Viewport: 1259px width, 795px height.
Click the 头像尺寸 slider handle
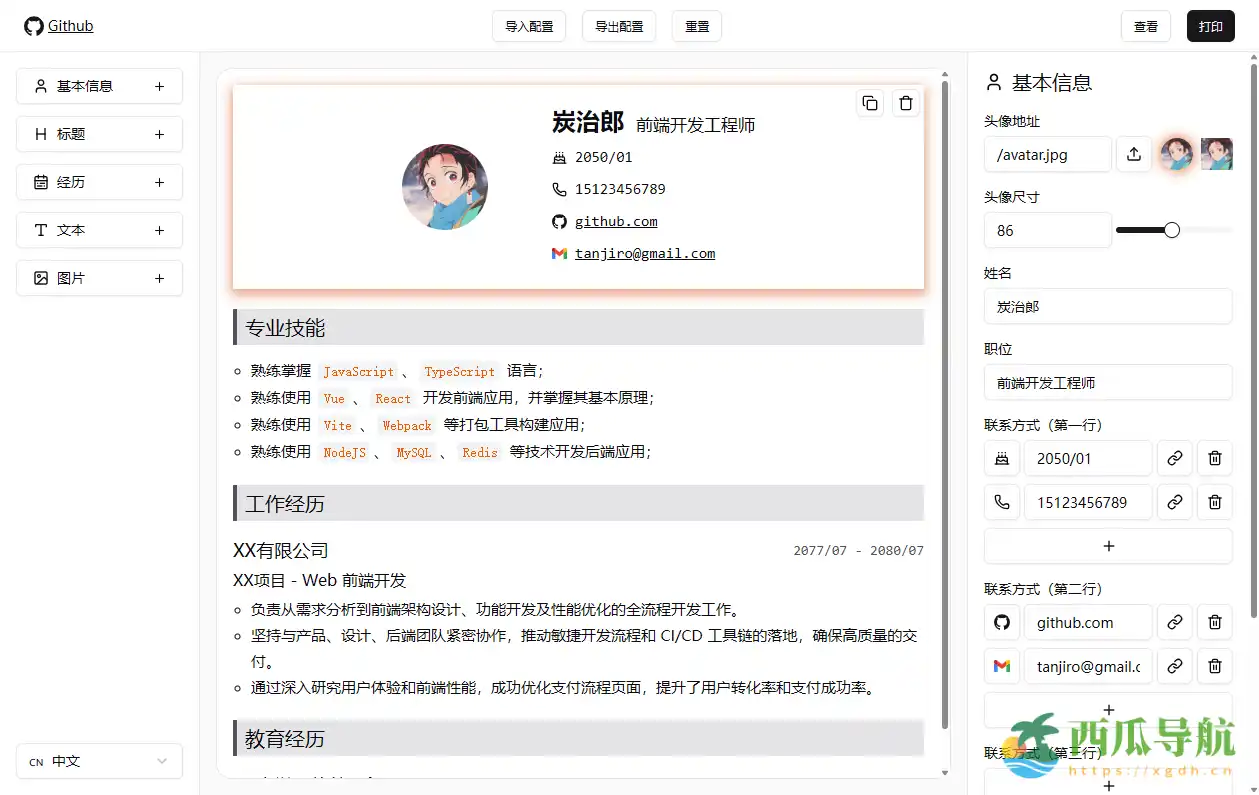click(x=1170, y=229)
